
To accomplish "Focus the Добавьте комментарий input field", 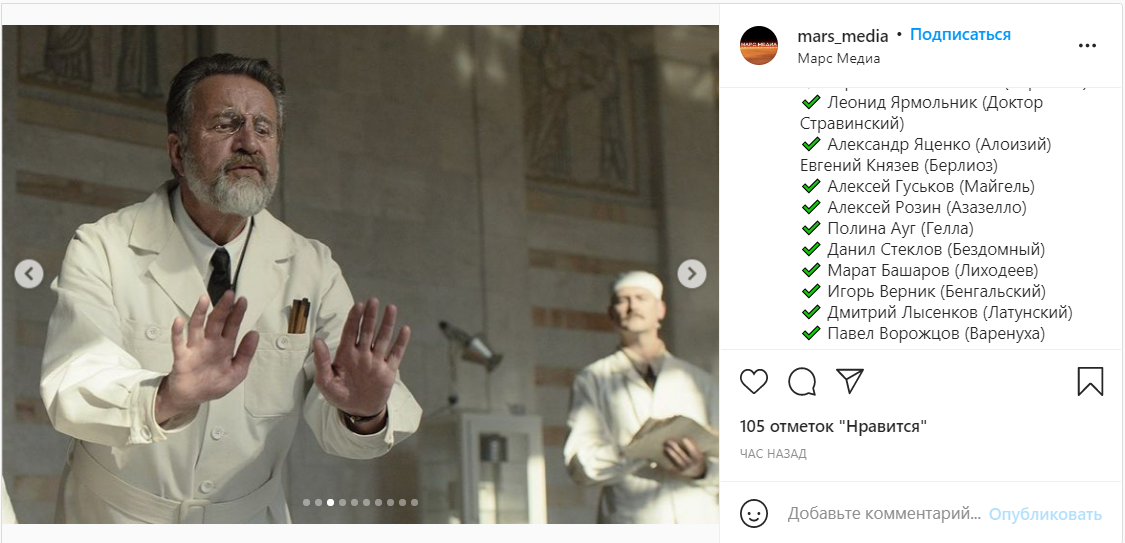I will (884, 514).
